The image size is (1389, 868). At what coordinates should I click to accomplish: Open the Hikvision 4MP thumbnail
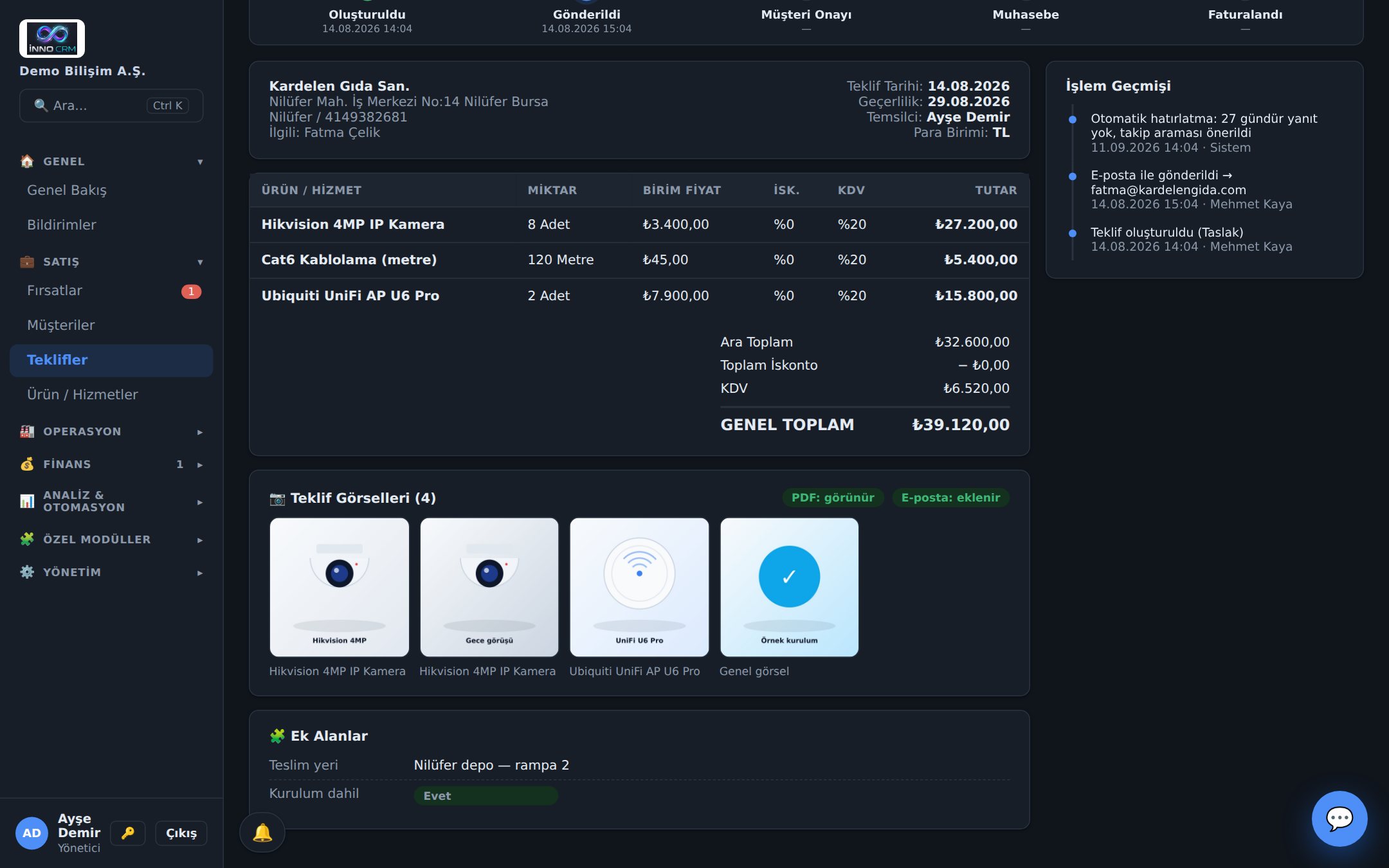tap(340, 587)
